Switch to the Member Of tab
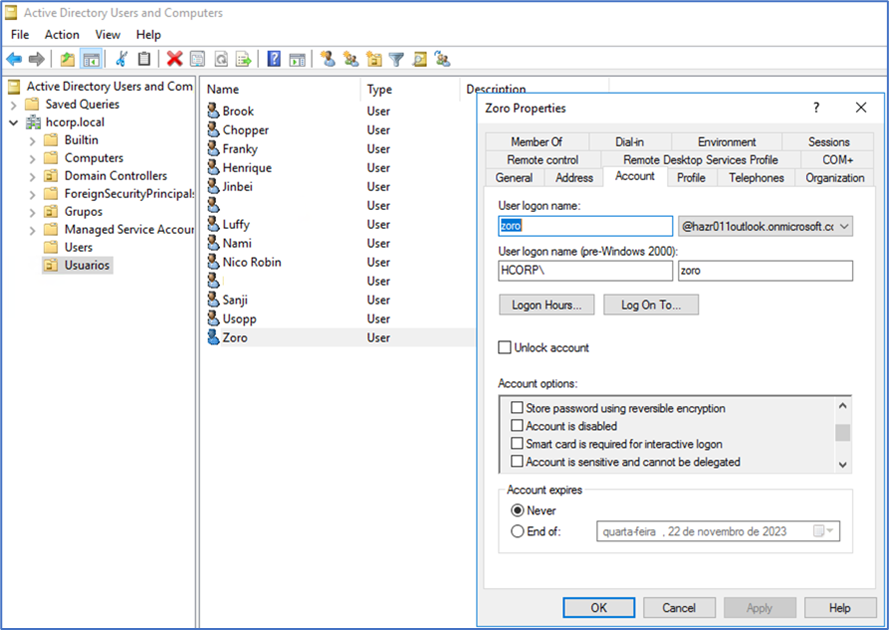This screenshot has height=630, width=889. point(536,142)
